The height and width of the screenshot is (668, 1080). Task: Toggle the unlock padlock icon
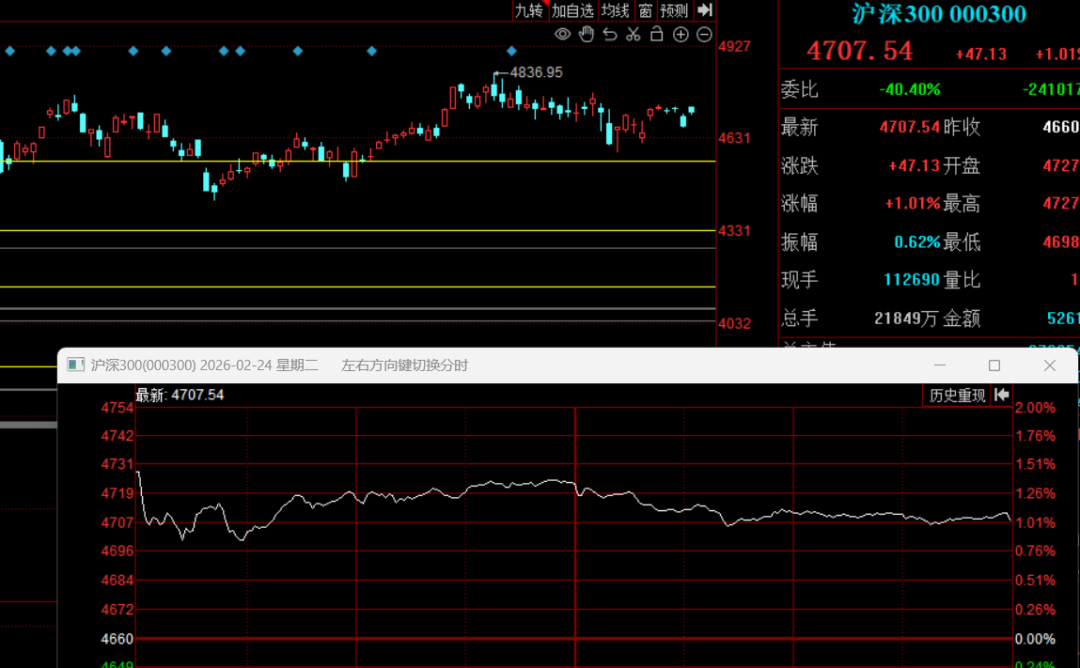point(656,33)
